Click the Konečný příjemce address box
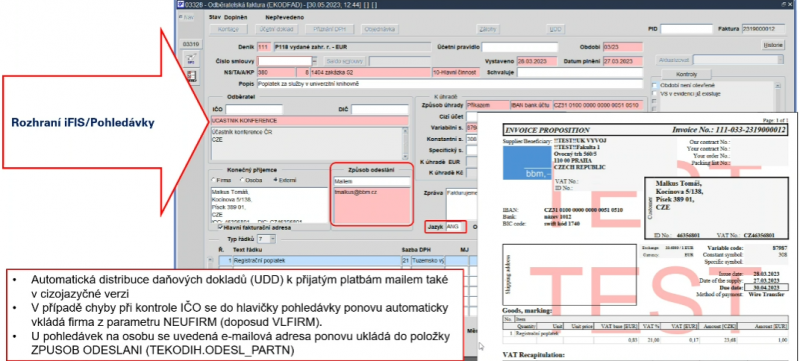Image resolution: width=800 pixels, height=361 pixels. [x=269, y=204]
